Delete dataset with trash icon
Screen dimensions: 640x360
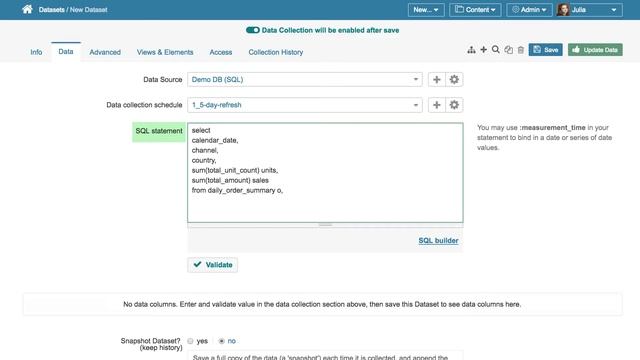coord(520,50)
